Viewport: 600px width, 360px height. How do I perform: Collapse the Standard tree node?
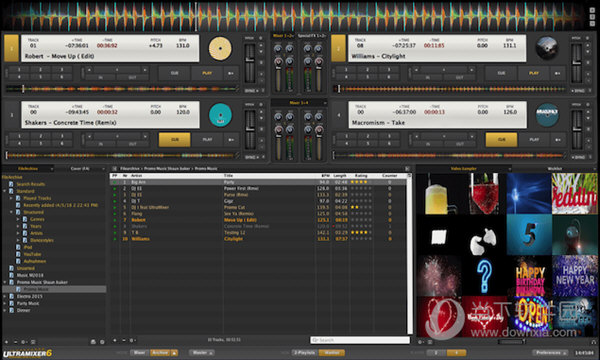[x=5, y=191]
